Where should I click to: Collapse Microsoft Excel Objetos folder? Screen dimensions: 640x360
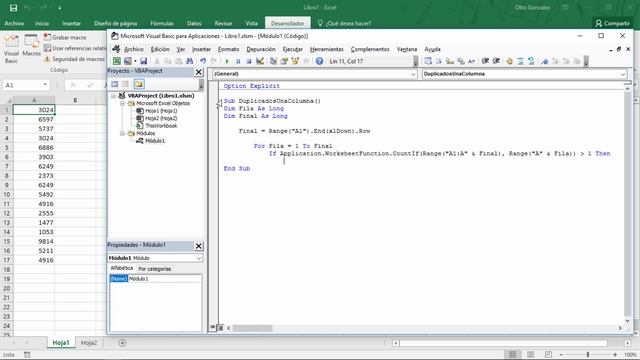122,103
